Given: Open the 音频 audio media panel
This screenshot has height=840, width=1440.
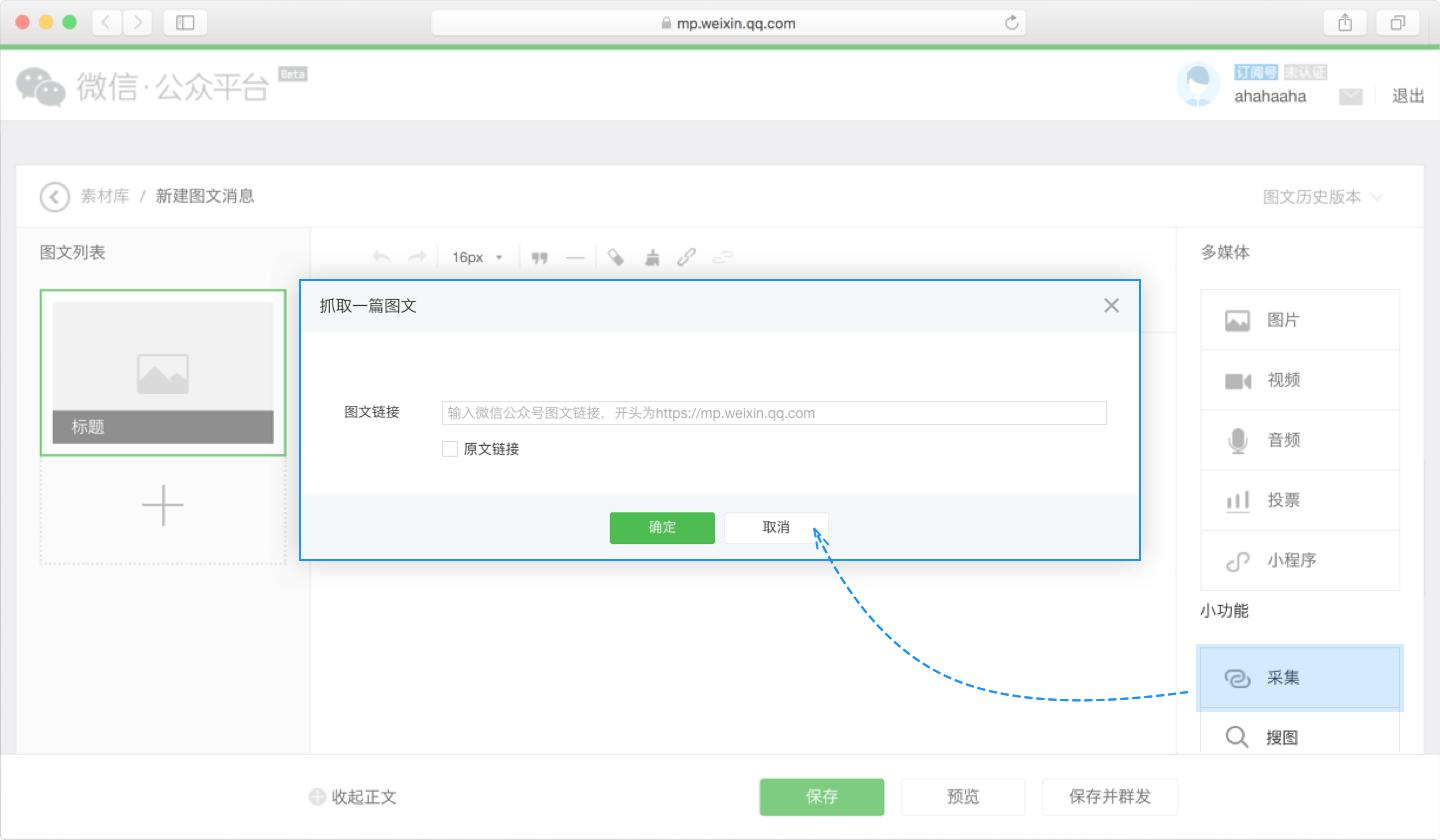Looking at the screenshot, I should pyautogui.click(x=1283, y=439).
